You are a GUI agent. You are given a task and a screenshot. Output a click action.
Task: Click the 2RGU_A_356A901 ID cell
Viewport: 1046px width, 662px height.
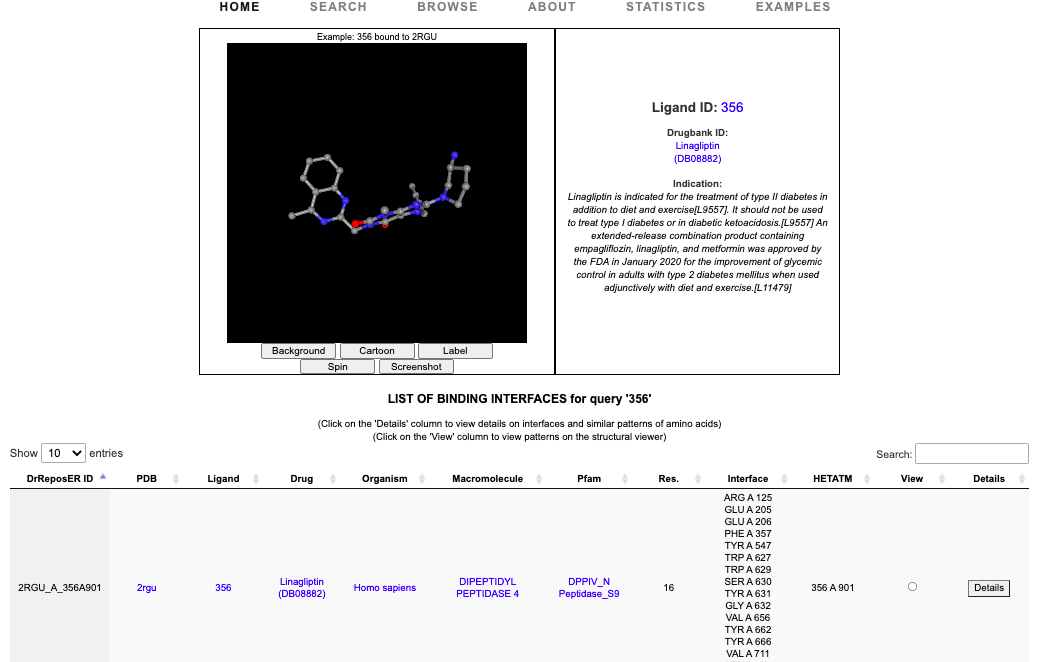(60, 588)
